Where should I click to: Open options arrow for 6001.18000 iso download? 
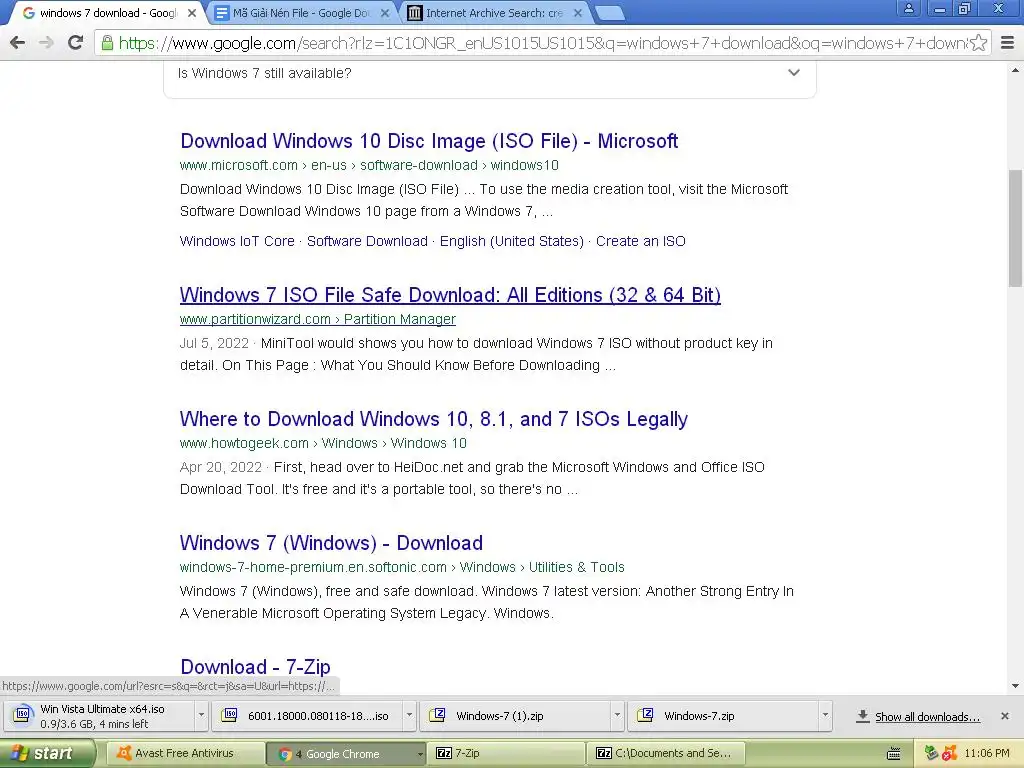click(x=409, y=716)
